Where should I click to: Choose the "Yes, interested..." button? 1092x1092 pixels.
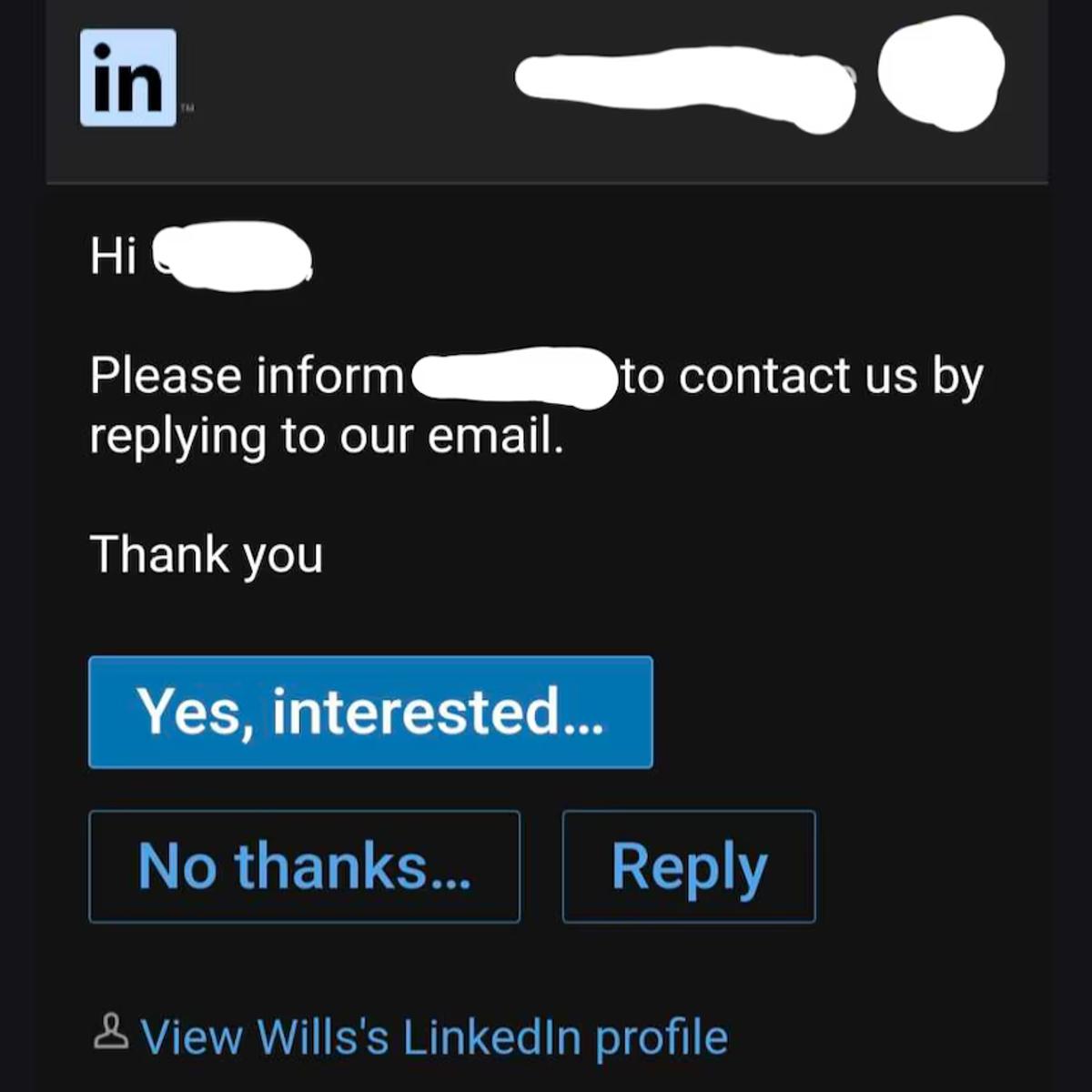[x=370, y=713]
